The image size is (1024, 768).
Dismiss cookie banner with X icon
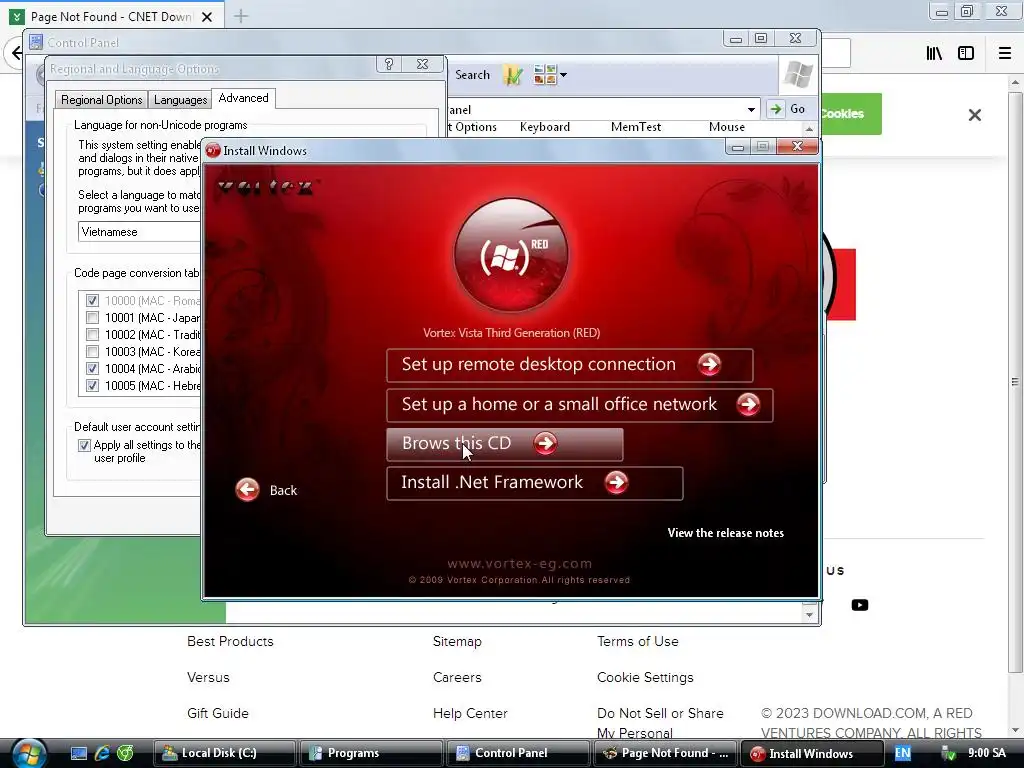coord(974,115)
